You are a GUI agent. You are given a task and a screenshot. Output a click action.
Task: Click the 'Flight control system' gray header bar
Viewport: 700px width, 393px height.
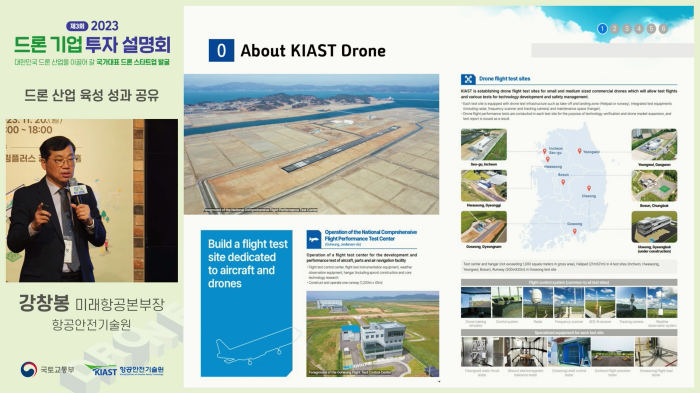[x=569, y=282]
